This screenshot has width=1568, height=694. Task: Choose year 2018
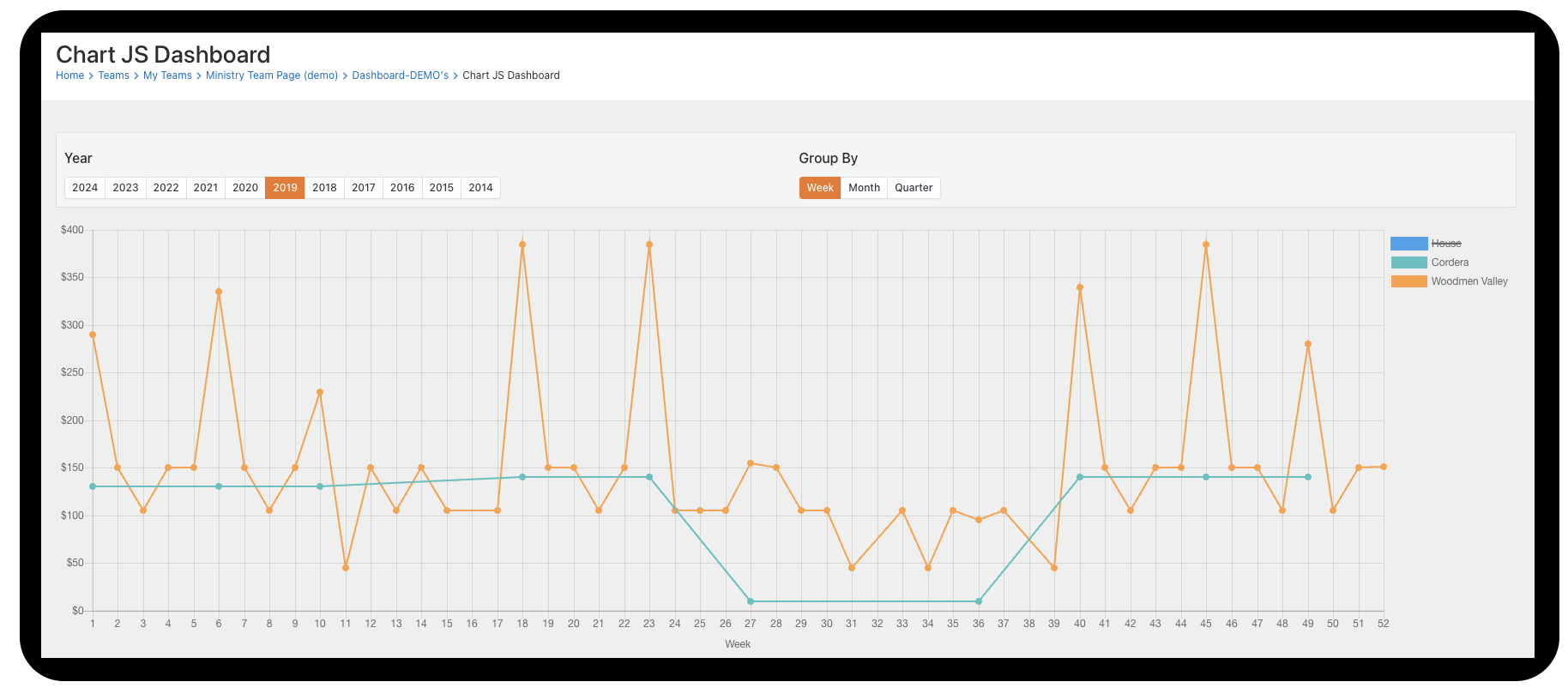click(x=324, y=188)
